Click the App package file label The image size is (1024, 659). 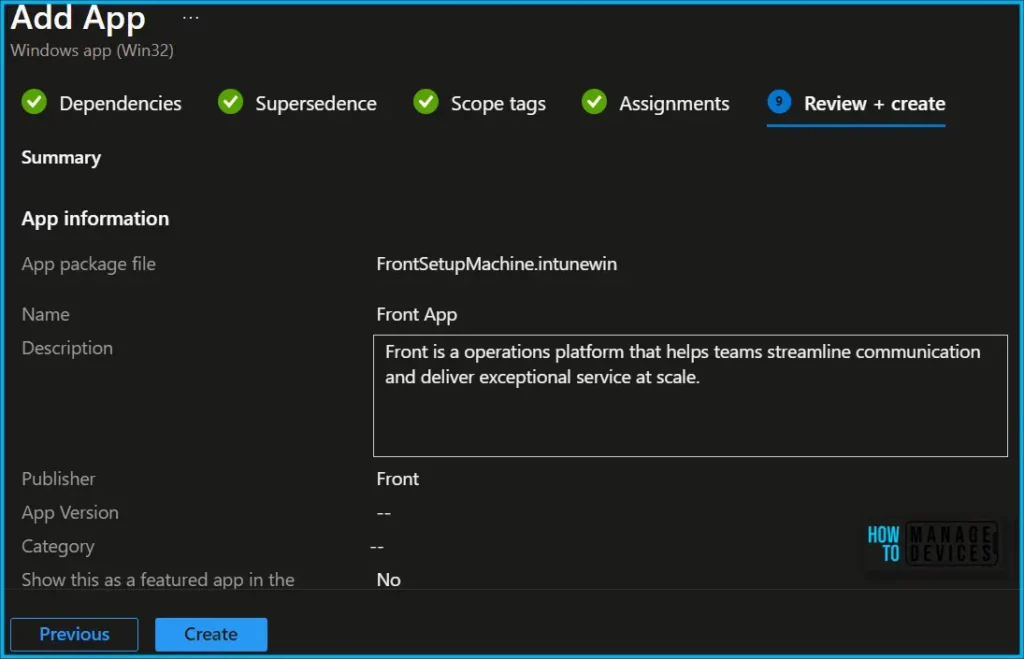click(x=89, y=265)
